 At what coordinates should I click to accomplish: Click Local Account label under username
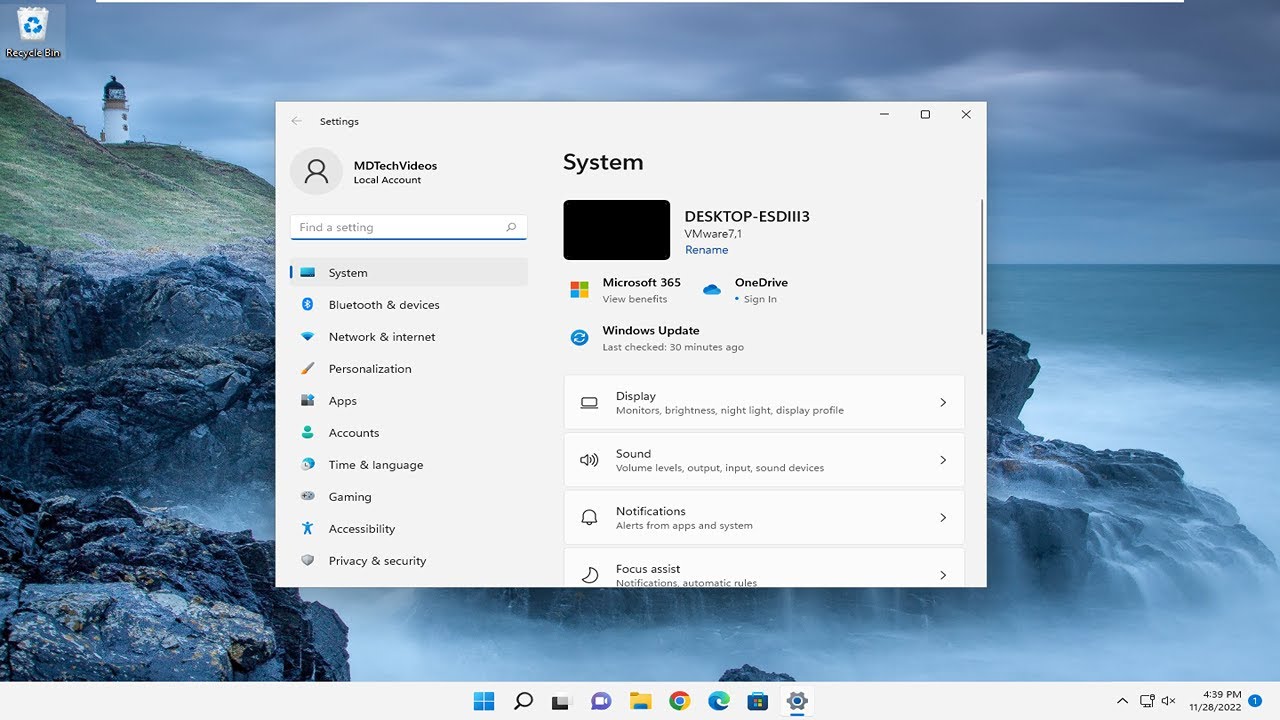tap(387, 180)
